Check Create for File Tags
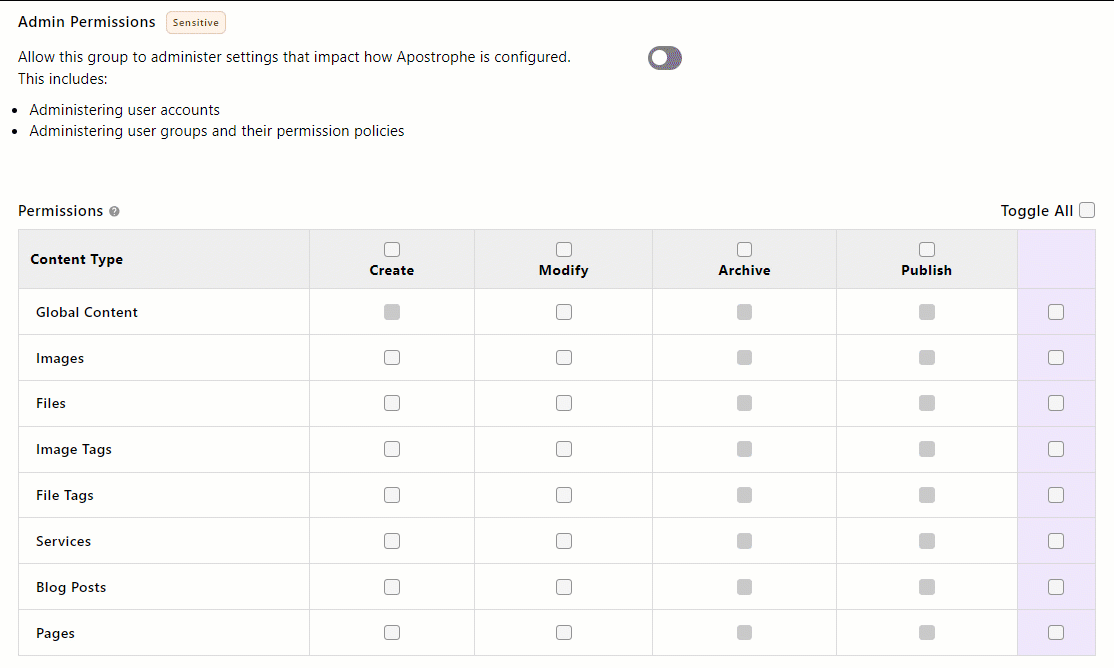 (x=391, y=495)
